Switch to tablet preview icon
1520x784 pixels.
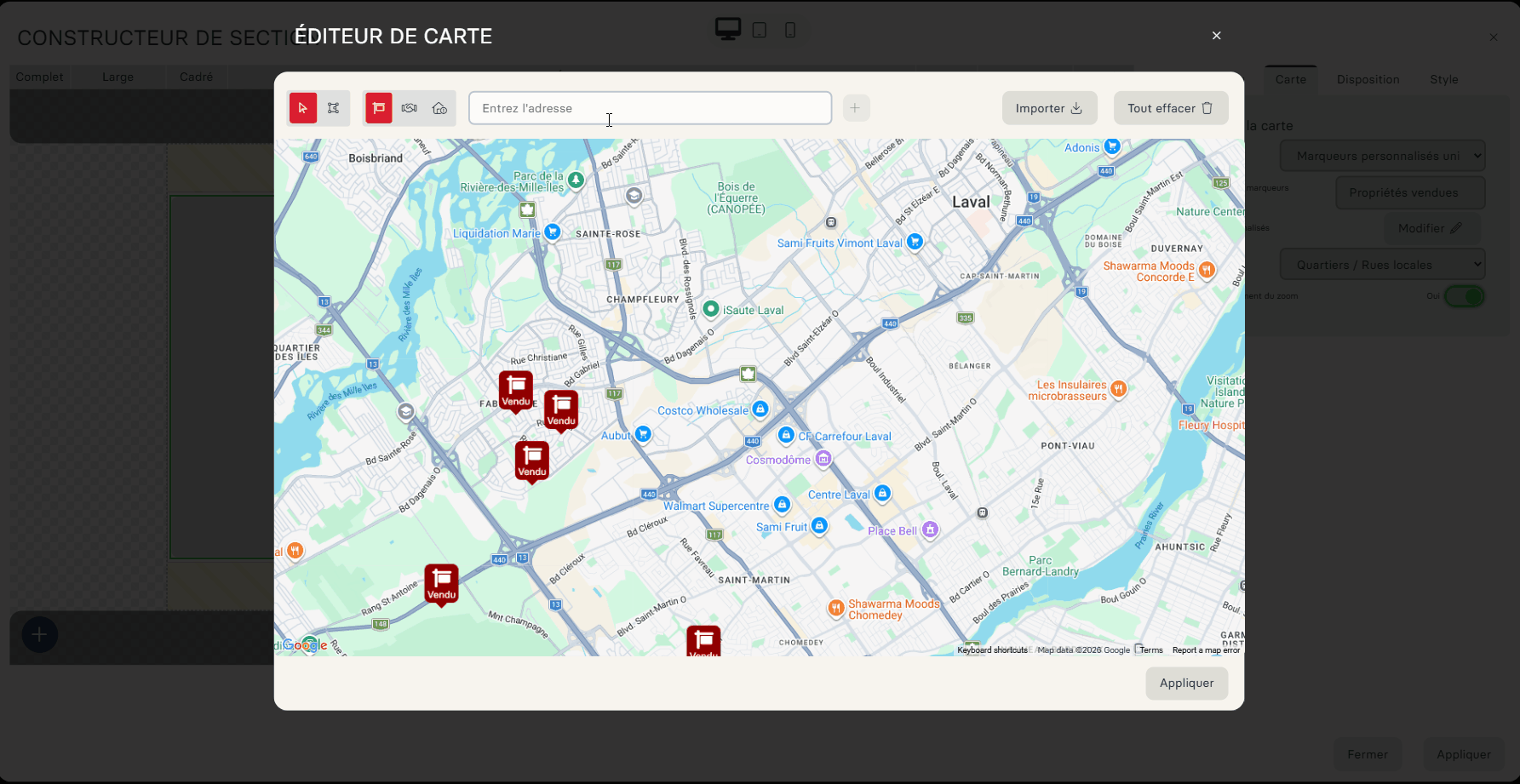pyautogui.click(x=760, y=31)
